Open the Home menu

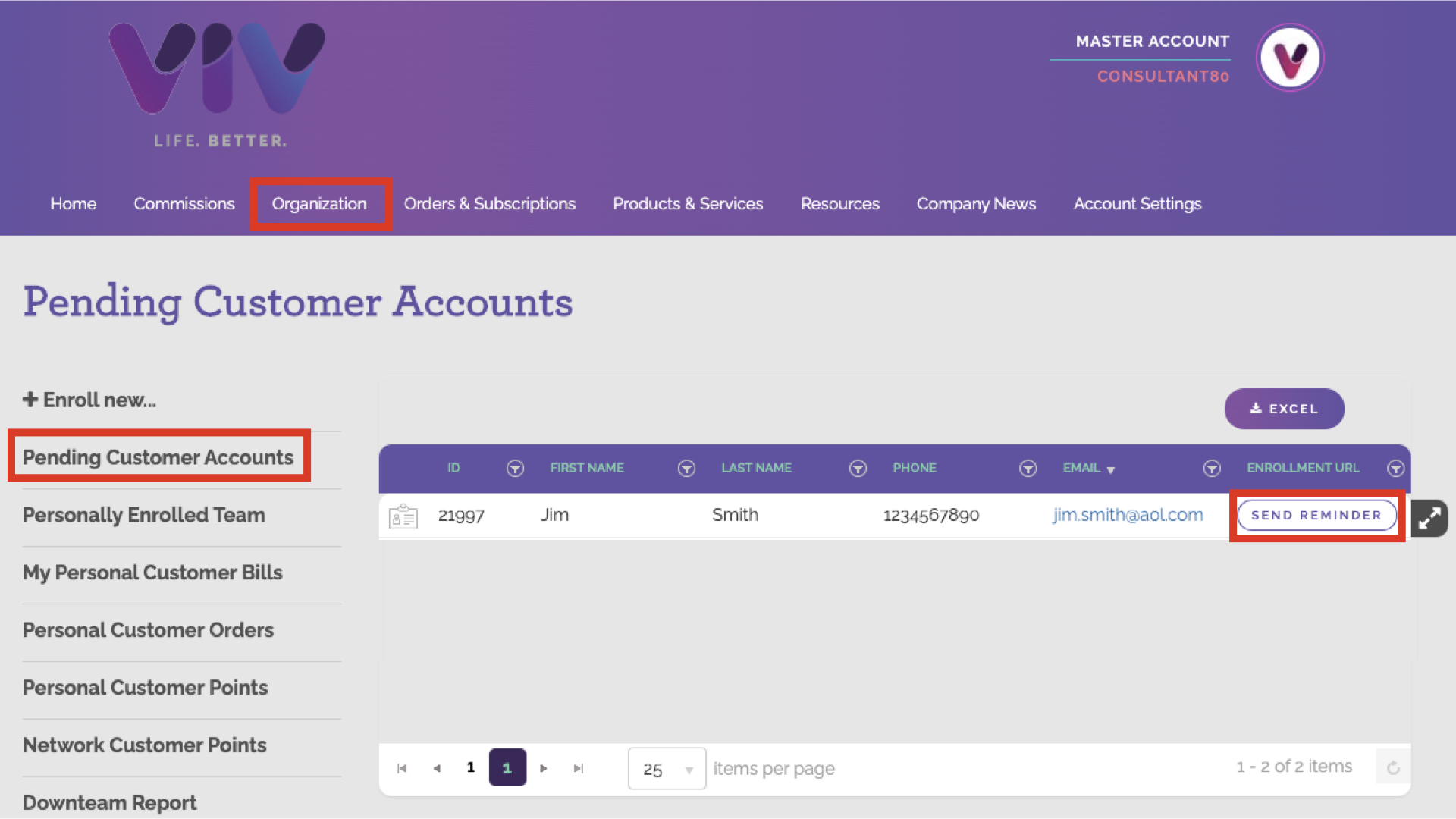pos(74,204)
